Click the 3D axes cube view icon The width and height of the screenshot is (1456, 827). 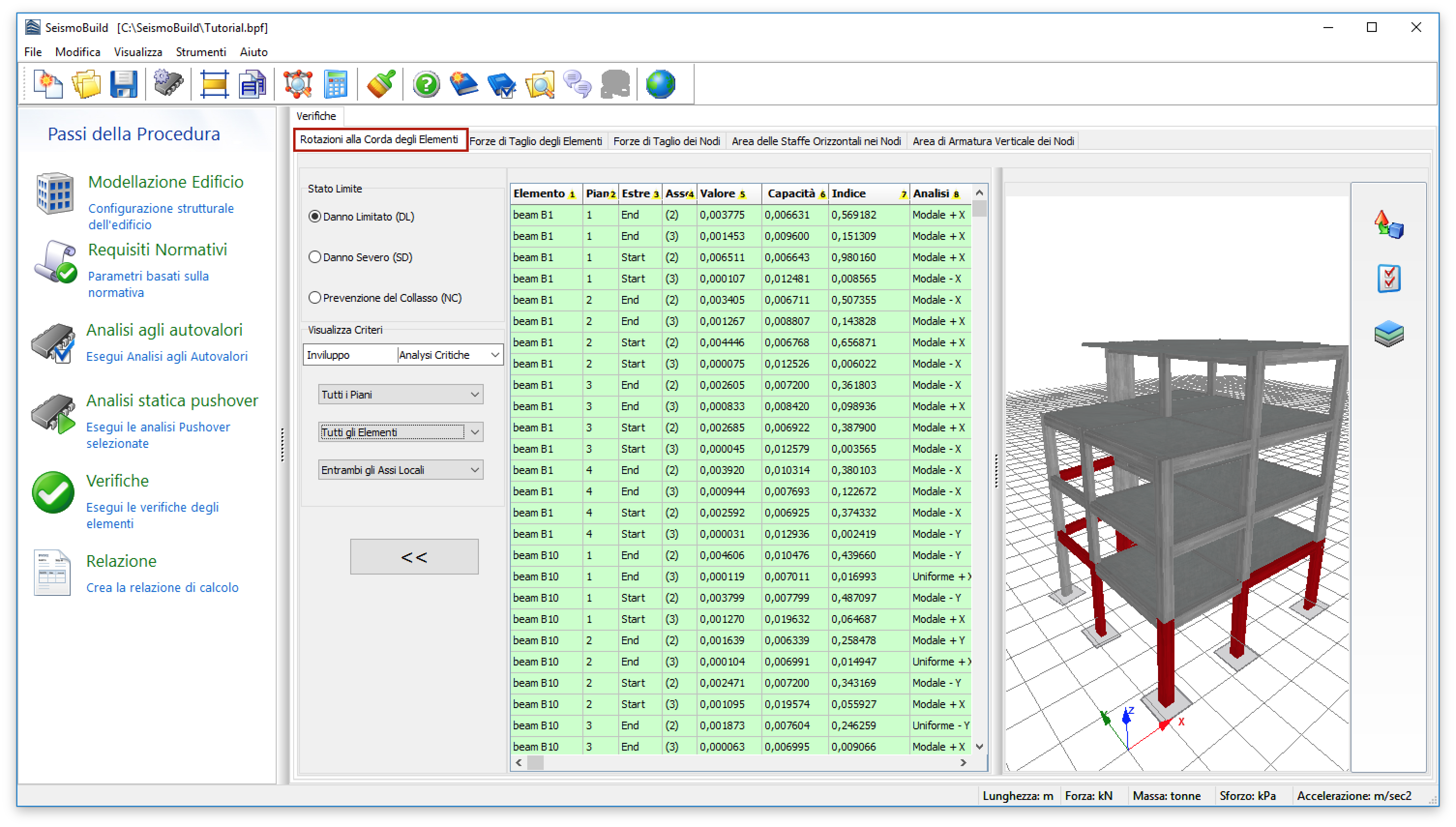1388,224
